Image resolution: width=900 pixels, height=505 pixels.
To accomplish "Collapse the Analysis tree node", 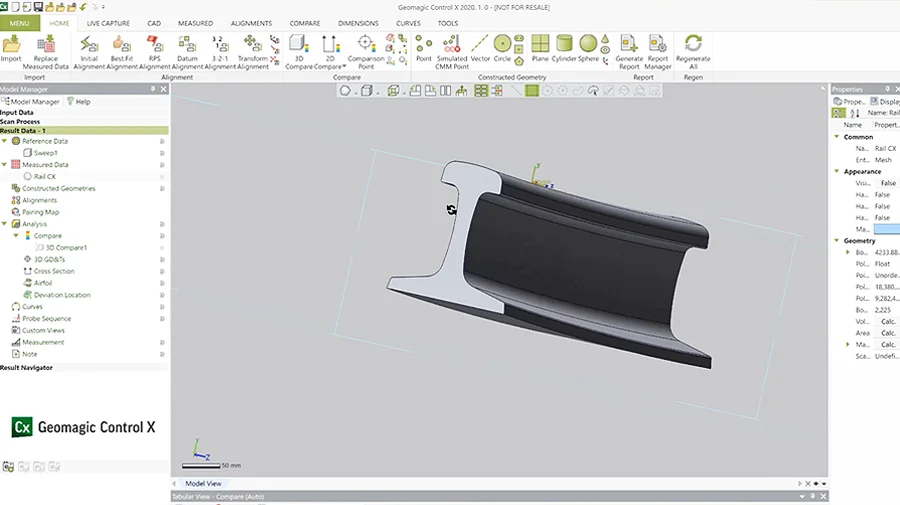I will [4, 224].
